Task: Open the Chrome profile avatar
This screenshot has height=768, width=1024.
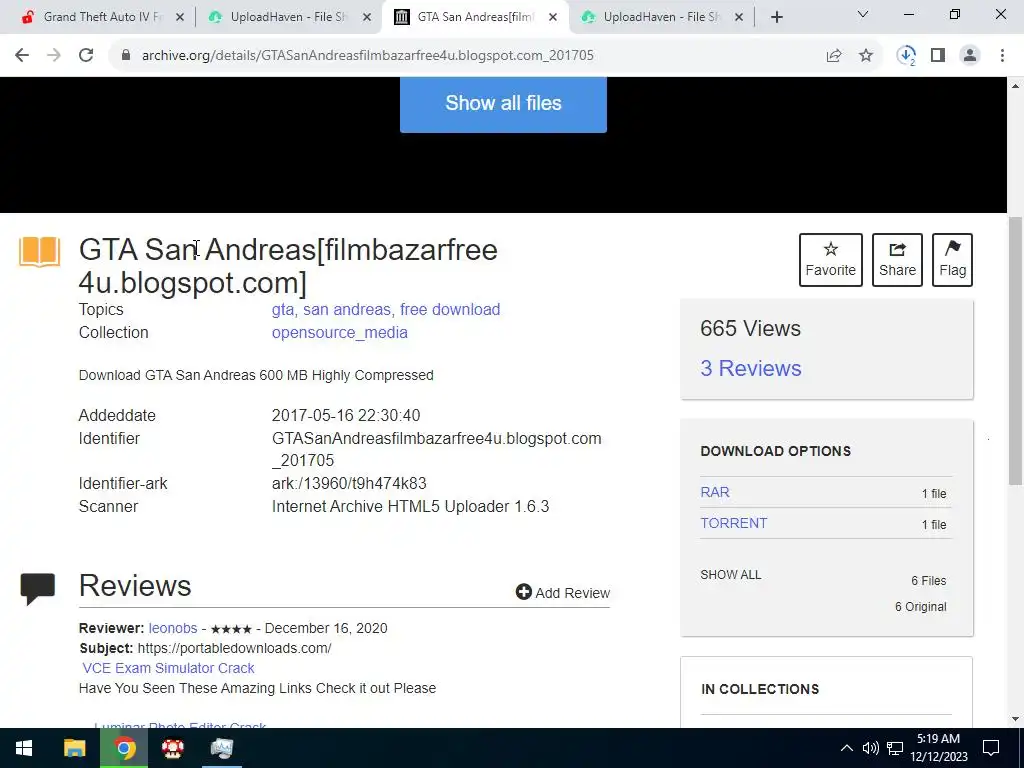Action: [x=970, y=56]
